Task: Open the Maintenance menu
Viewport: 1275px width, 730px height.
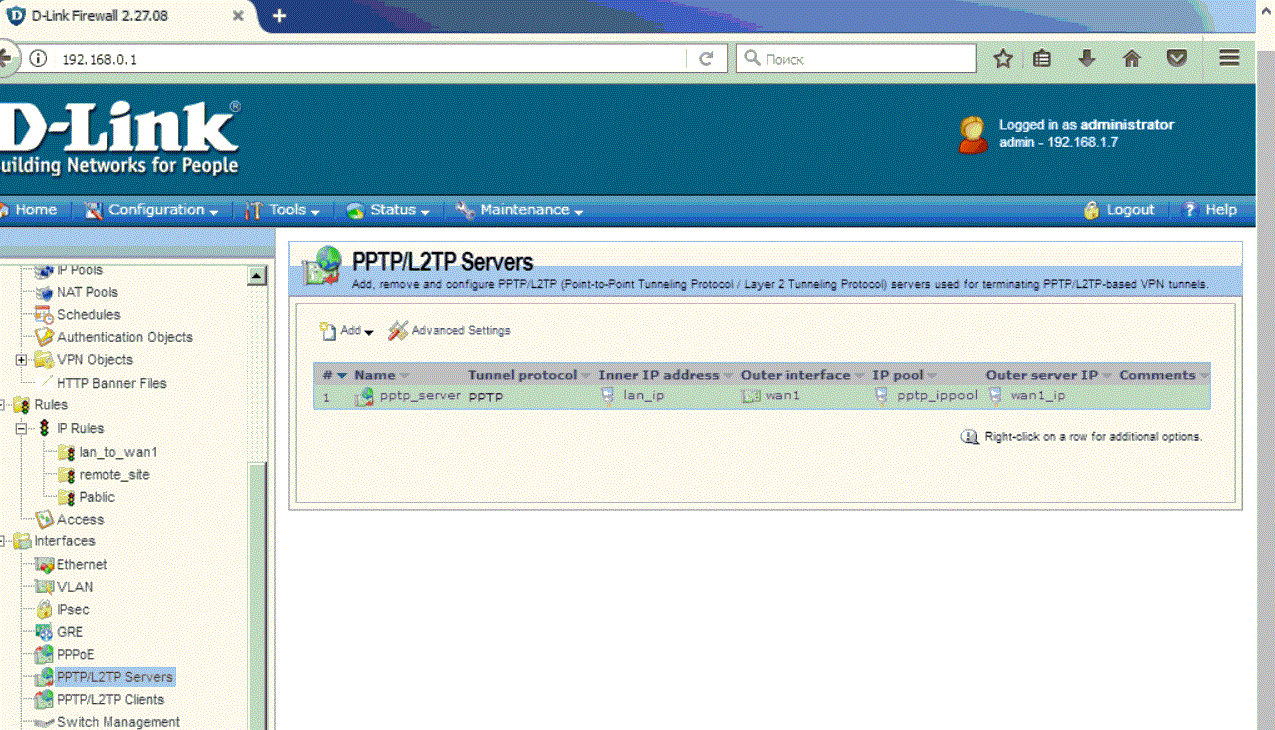Action: point(519,210)
